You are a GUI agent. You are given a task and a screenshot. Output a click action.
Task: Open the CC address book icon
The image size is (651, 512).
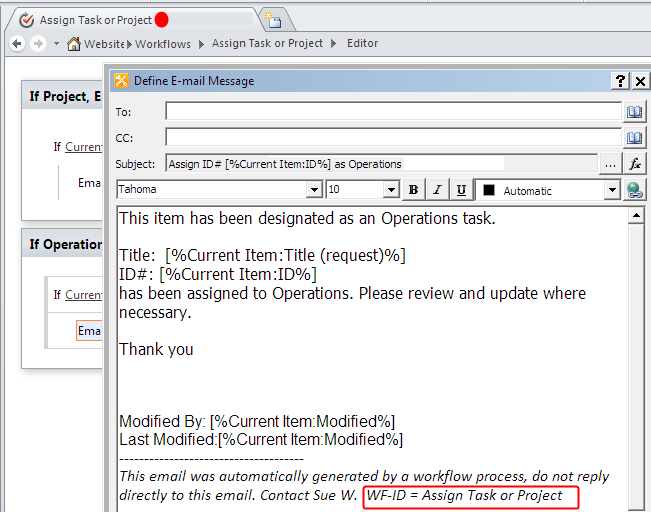[x=634, y=138]
